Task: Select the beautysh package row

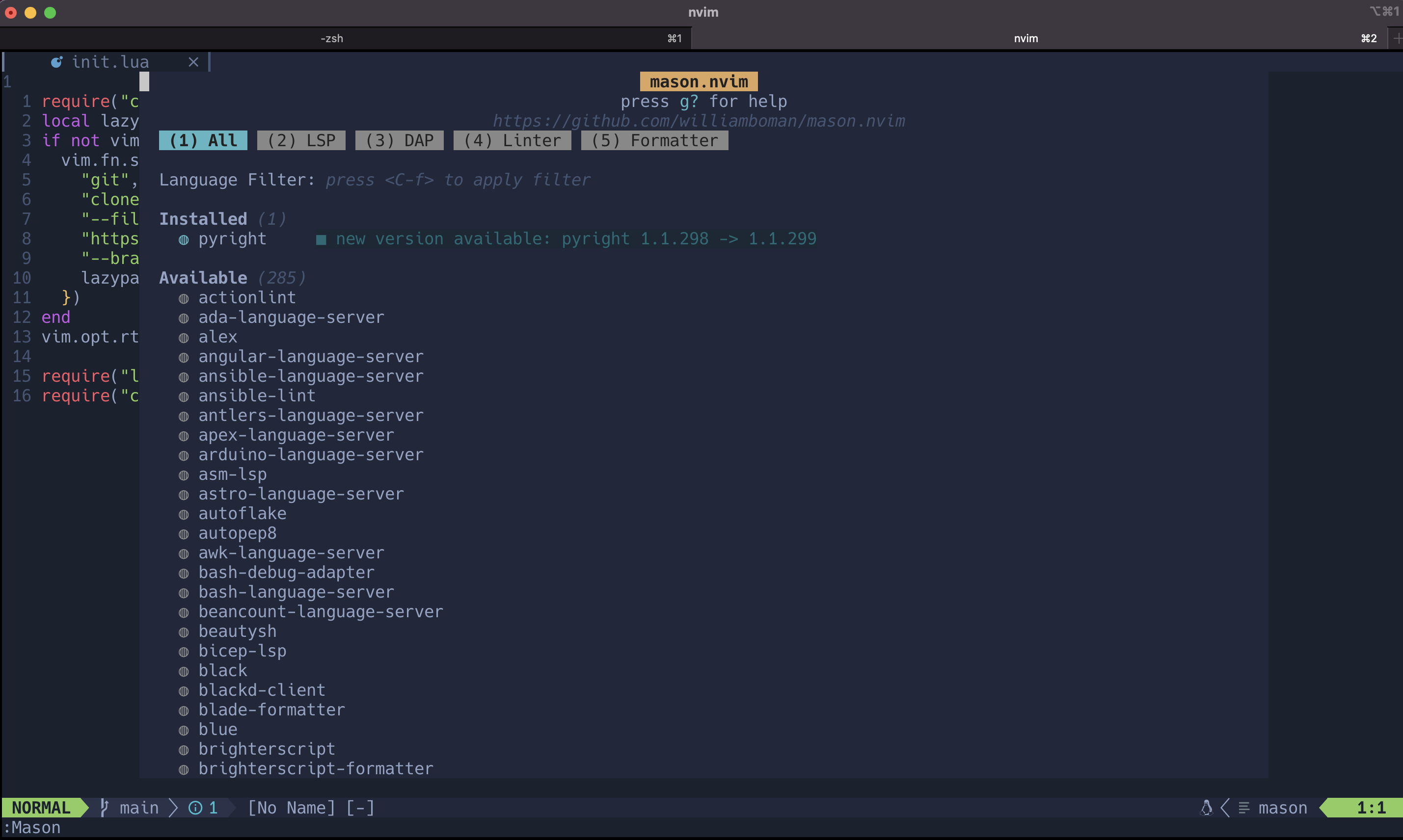Action: 237,630
